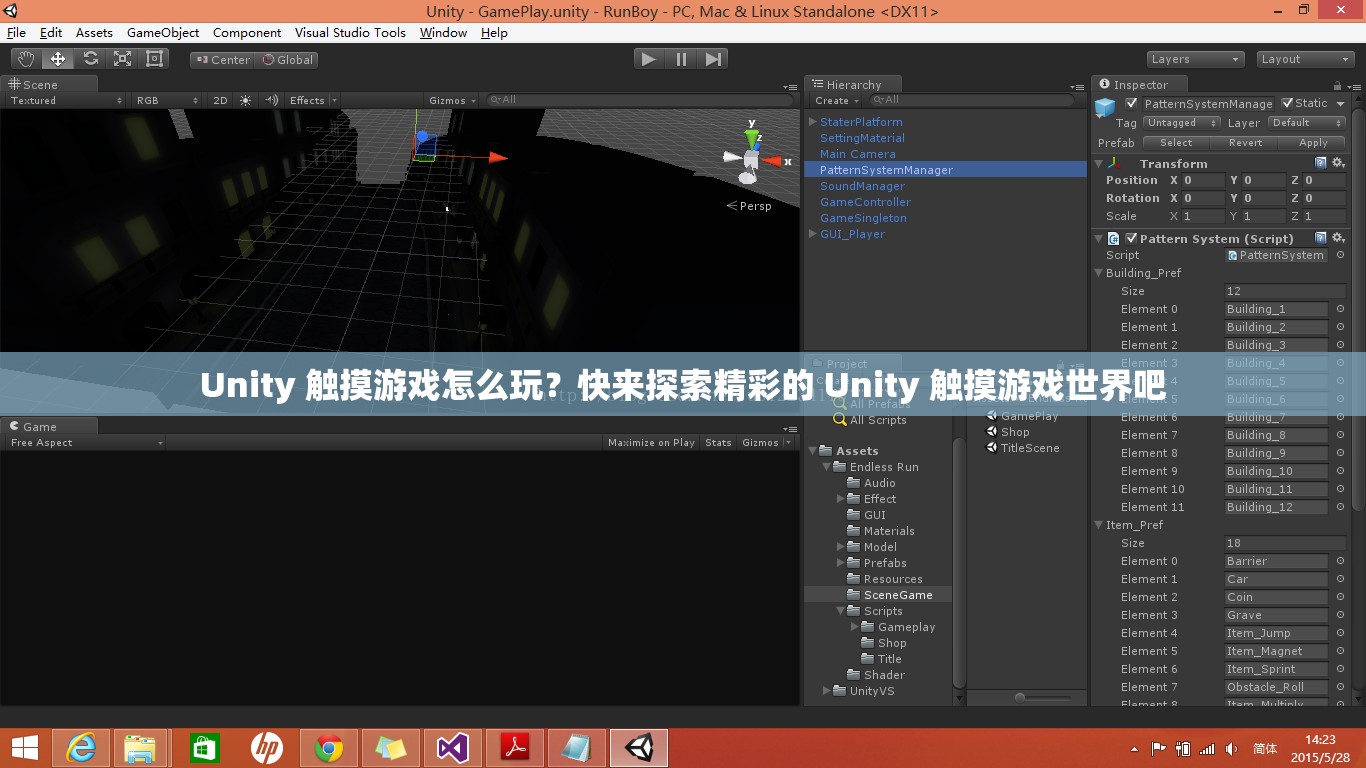This screenshot has width=1366, height=768.
Task: Open the Assets menu
Action: (94, 32)
